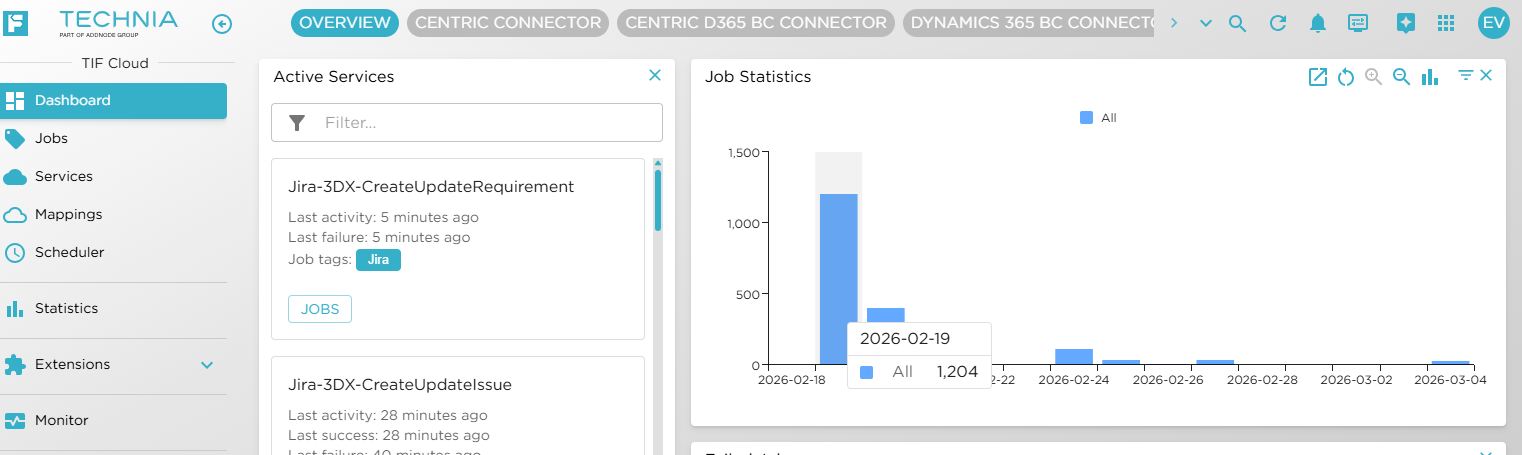Select the Jira-3DX-CreateUpdateRequirement service title
Viewport: 1522px width, 455px height.
tap(431, 187)
